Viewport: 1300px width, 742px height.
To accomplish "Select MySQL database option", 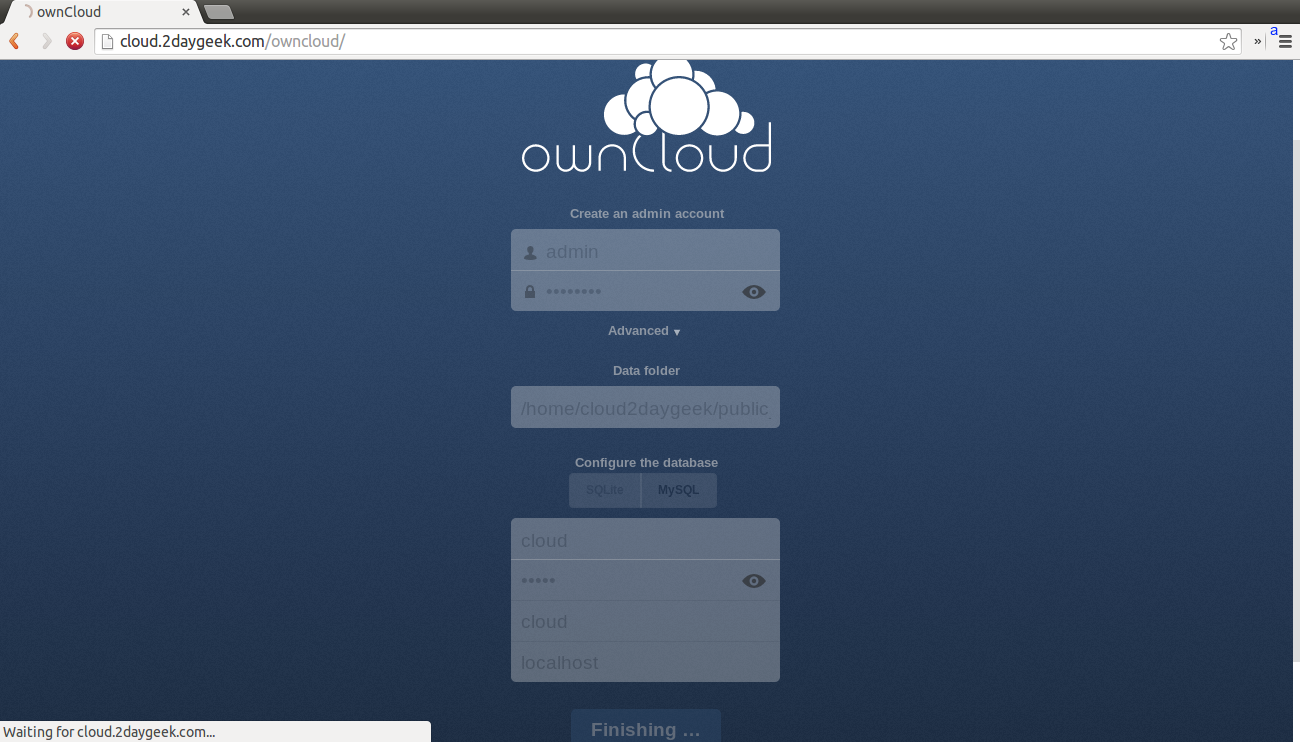I will click(679, 490).
